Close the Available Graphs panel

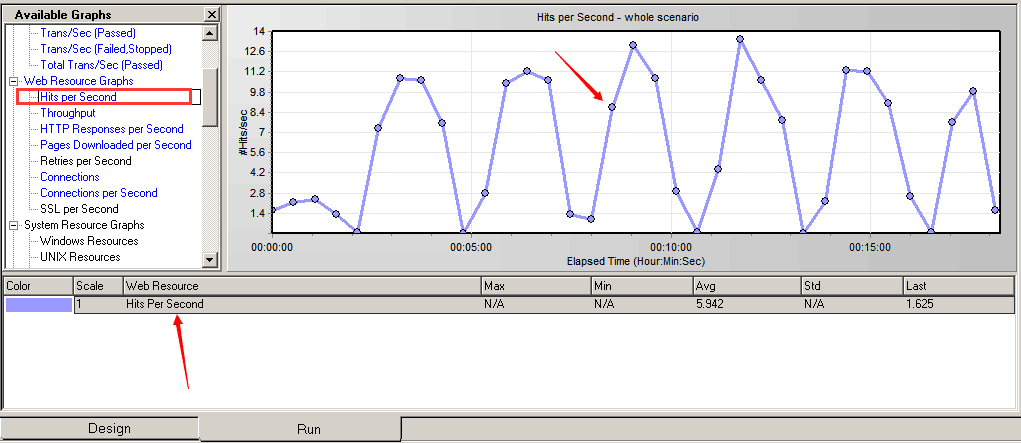tap(211, 14)
